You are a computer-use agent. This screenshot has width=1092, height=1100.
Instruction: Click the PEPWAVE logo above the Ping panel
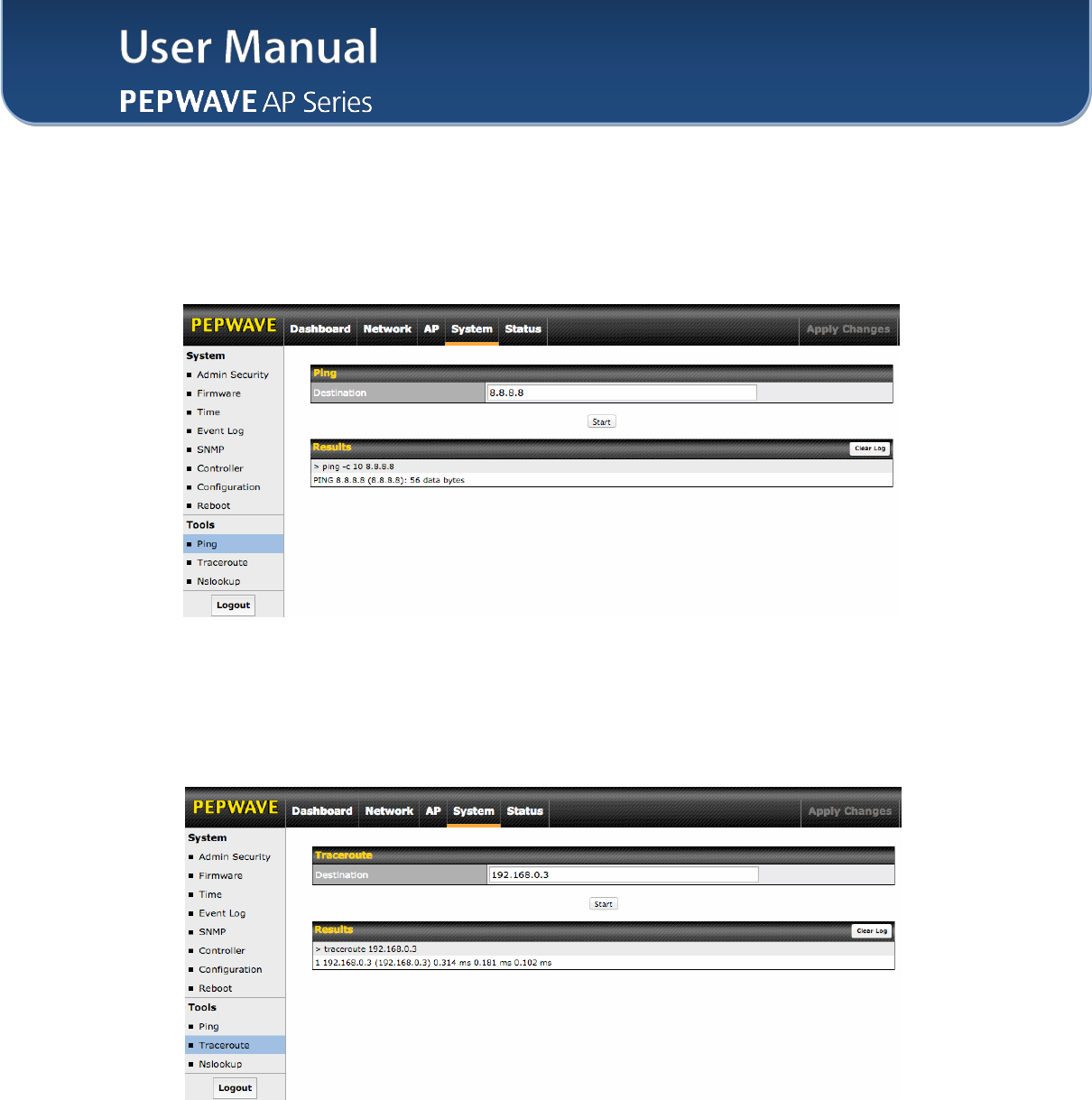click(x=234, y=326)
